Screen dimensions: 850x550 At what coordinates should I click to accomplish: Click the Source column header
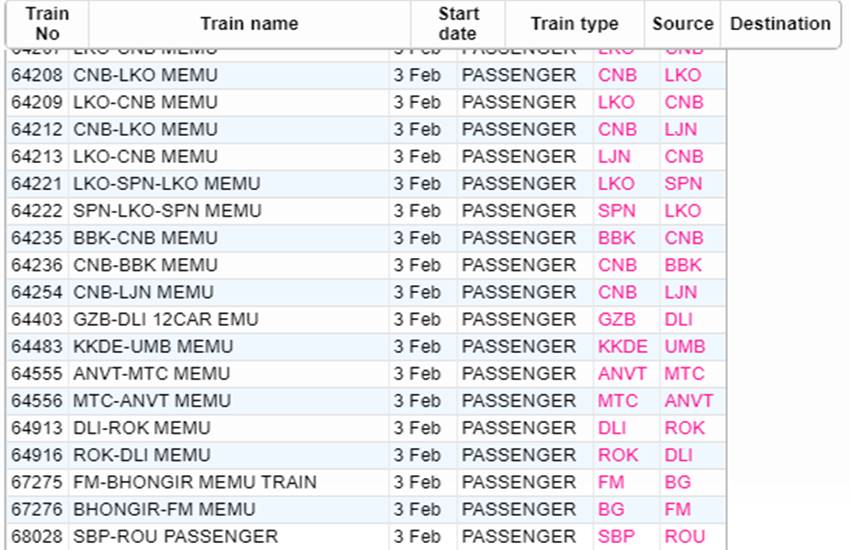(682, 24)
